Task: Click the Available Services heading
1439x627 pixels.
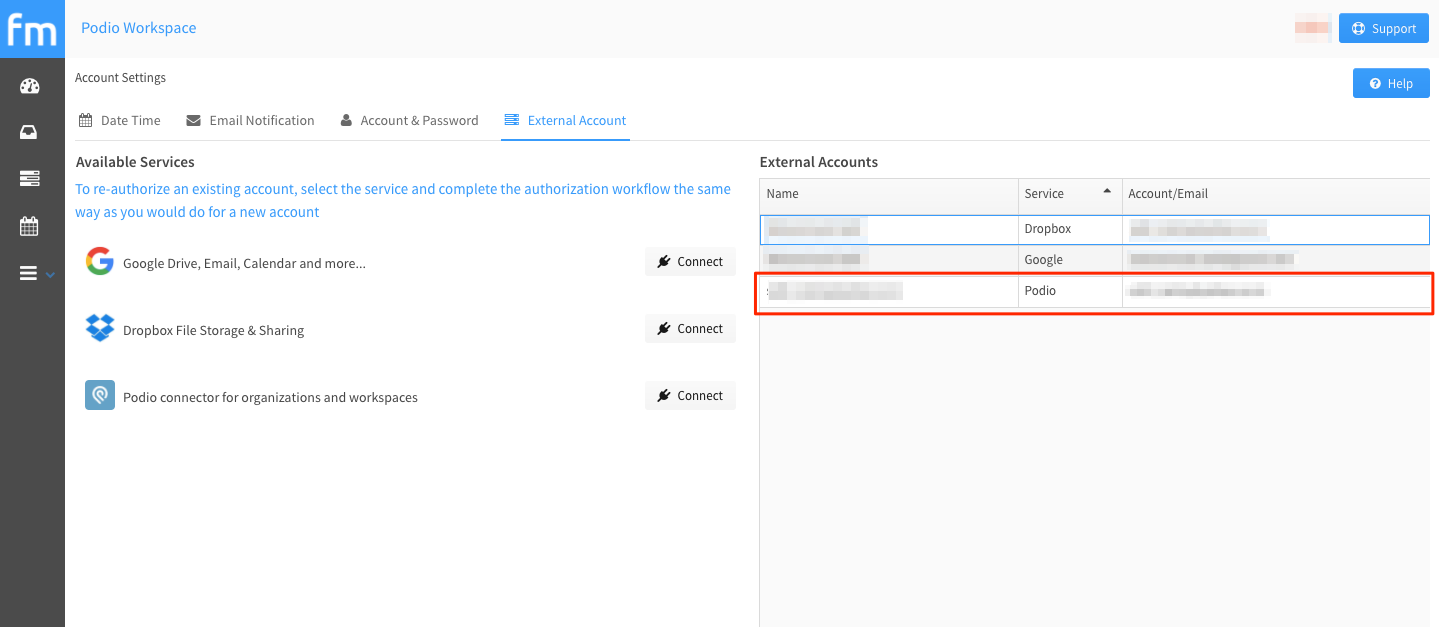Action: tap(135, 162)
